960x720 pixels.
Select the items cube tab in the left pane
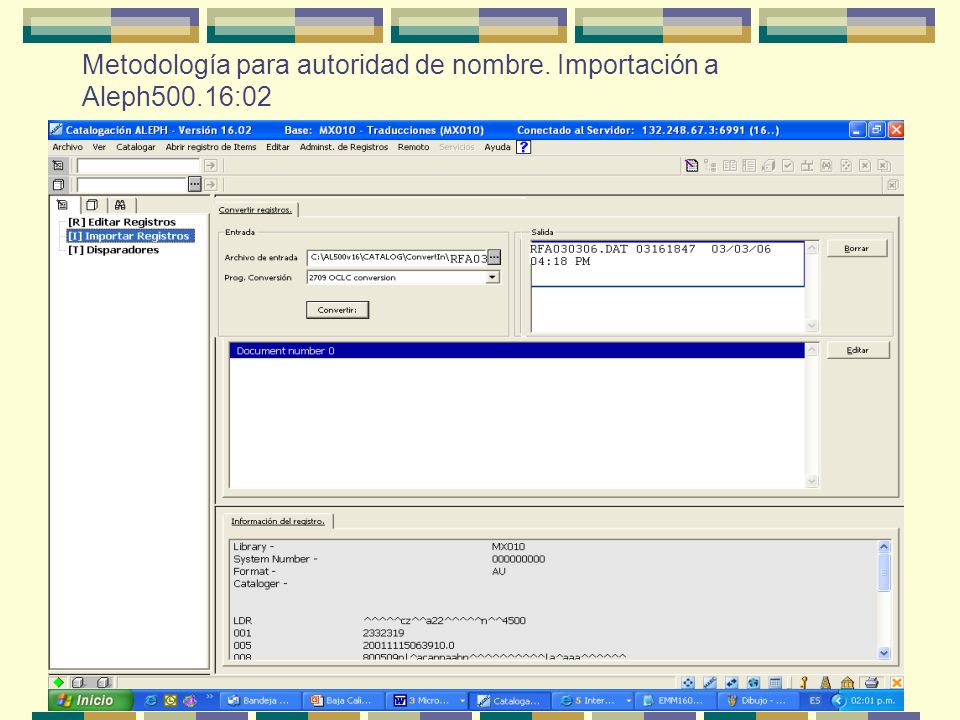click(x=92, y=205)
